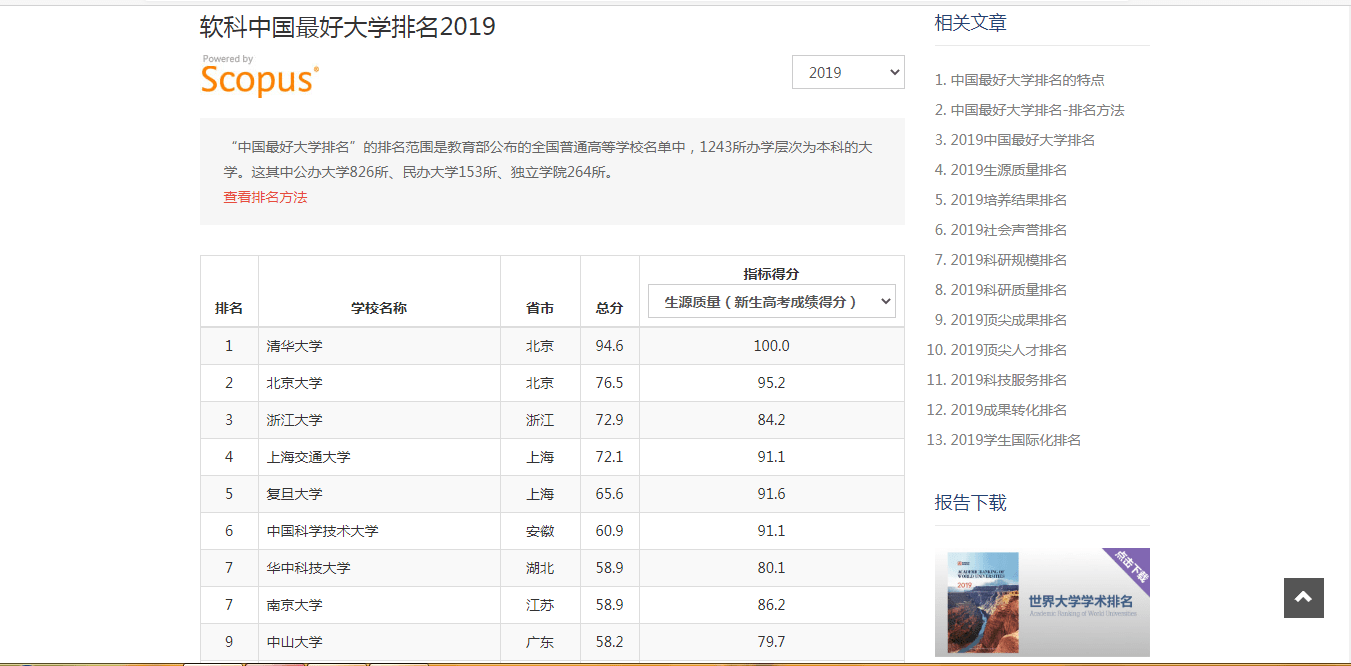Click 安徽 province cell
1351x666 pixels.
pyautogui.click(x=540, y=531)
